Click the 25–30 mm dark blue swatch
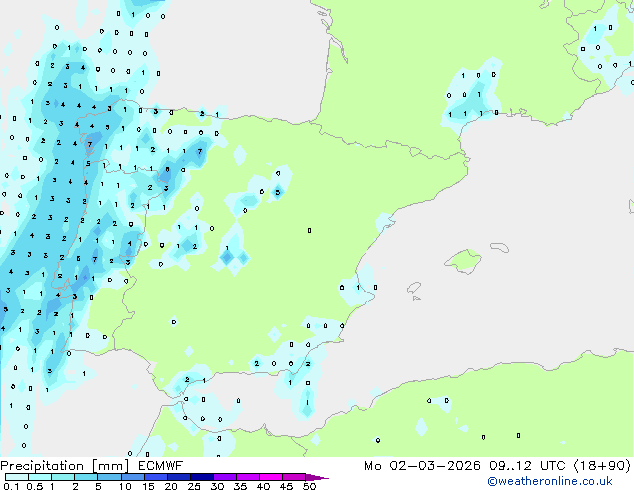Viewport: 634px width, 490px height. pyautogui.click(x=202, y=477)
